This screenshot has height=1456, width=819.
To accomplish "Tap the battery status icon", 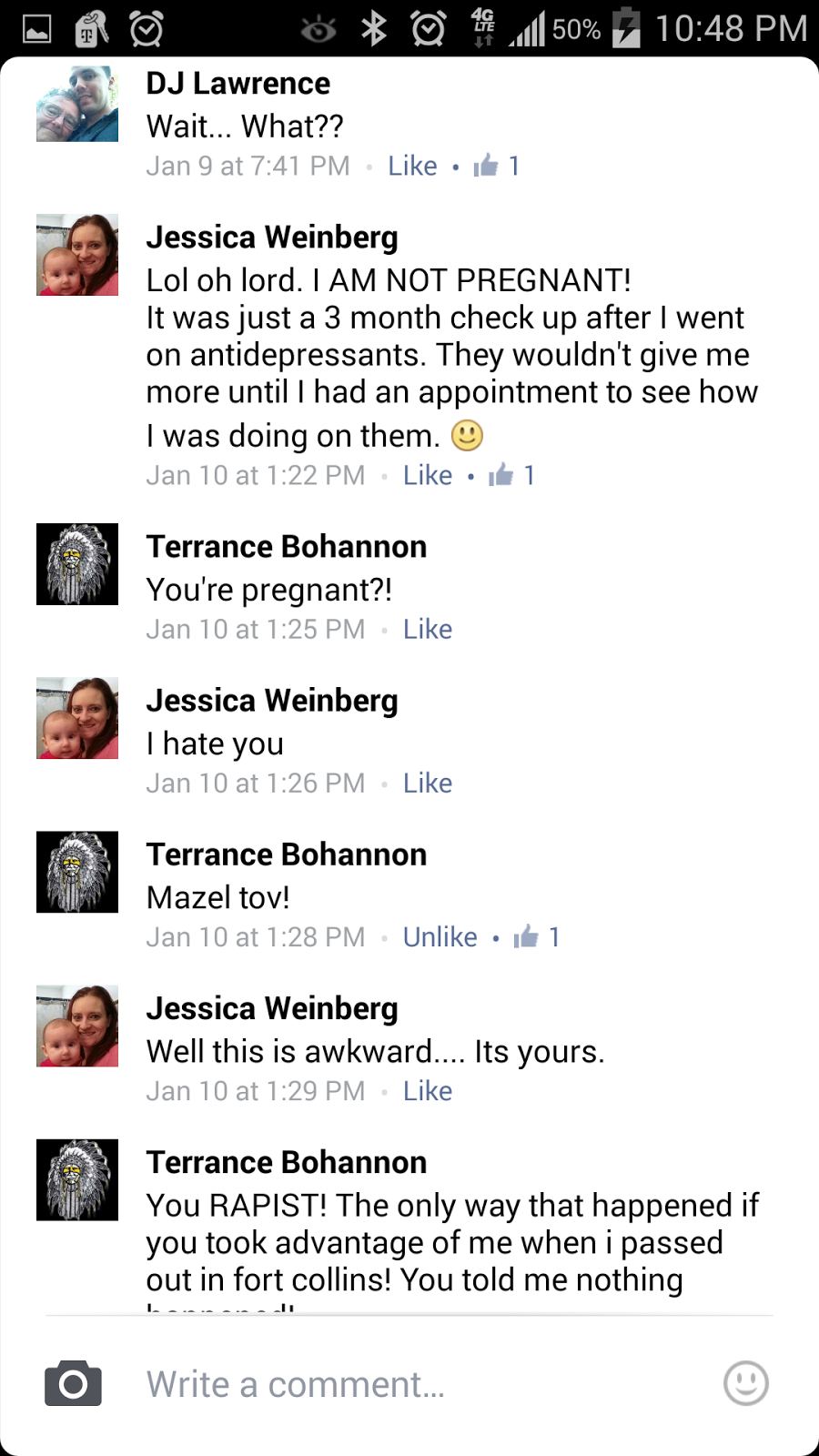I will (626, 28).
